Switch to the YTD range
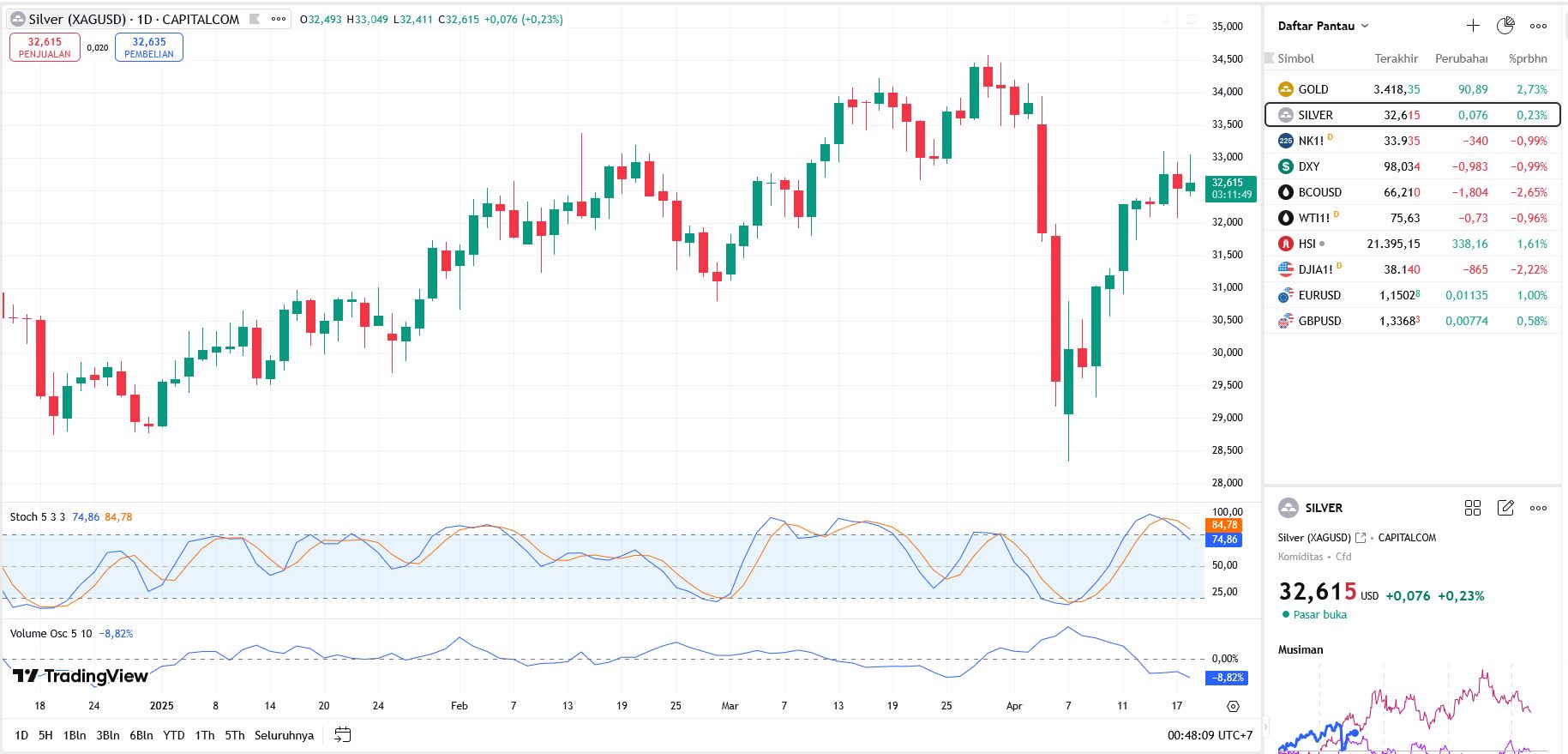The width and height of the screenshot is (1568, 754). pos(174,735)
